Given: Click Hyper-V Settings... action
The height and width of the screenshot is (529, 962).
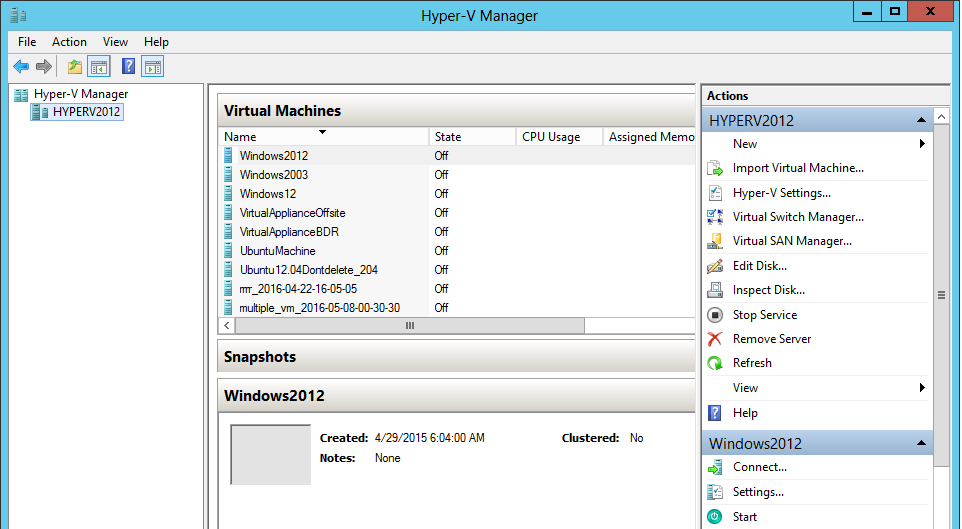Looking at the screenshot, I should pos(782,193).
